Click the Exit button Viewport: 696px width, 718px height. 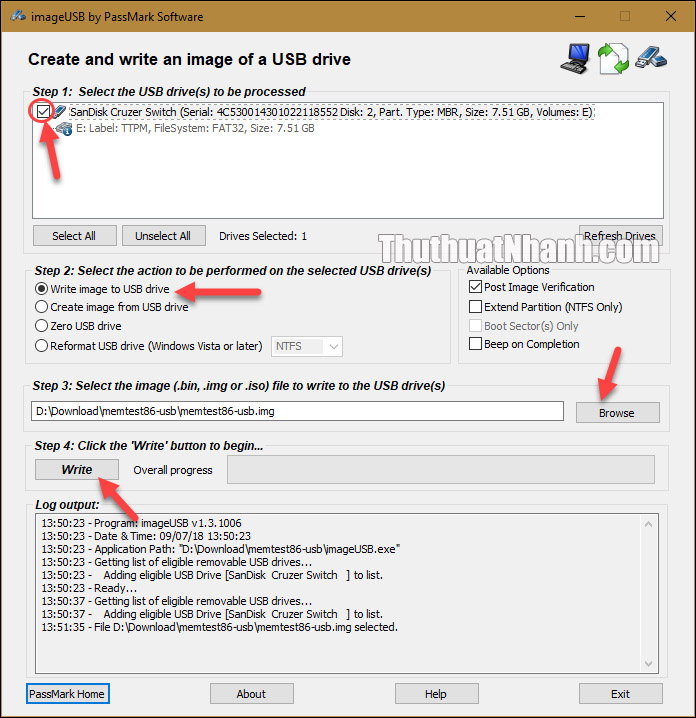(620, 694)
